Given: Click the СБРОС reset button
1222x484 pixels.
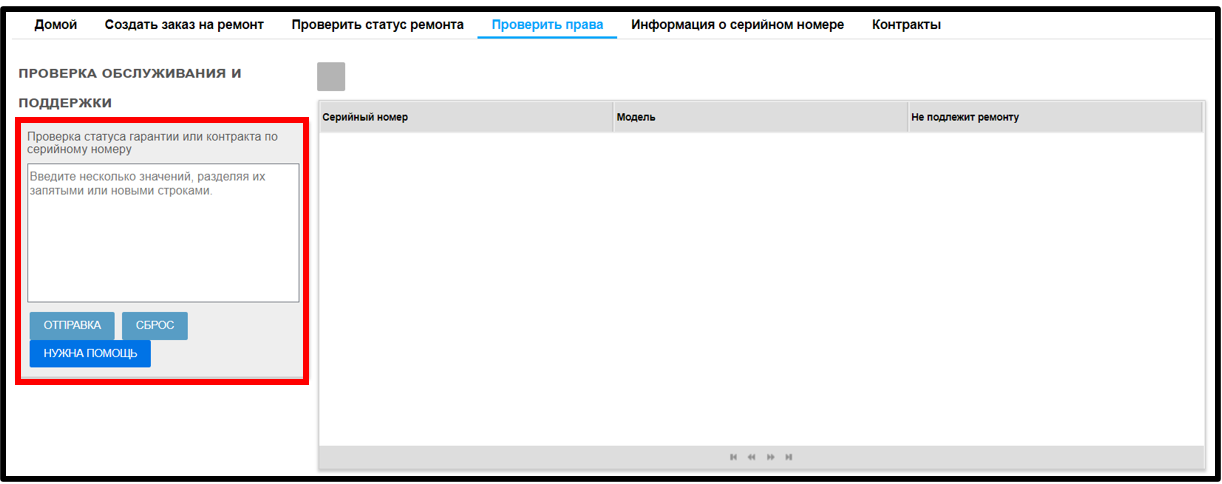Looking at the screenshot, I should pos(155,326).
